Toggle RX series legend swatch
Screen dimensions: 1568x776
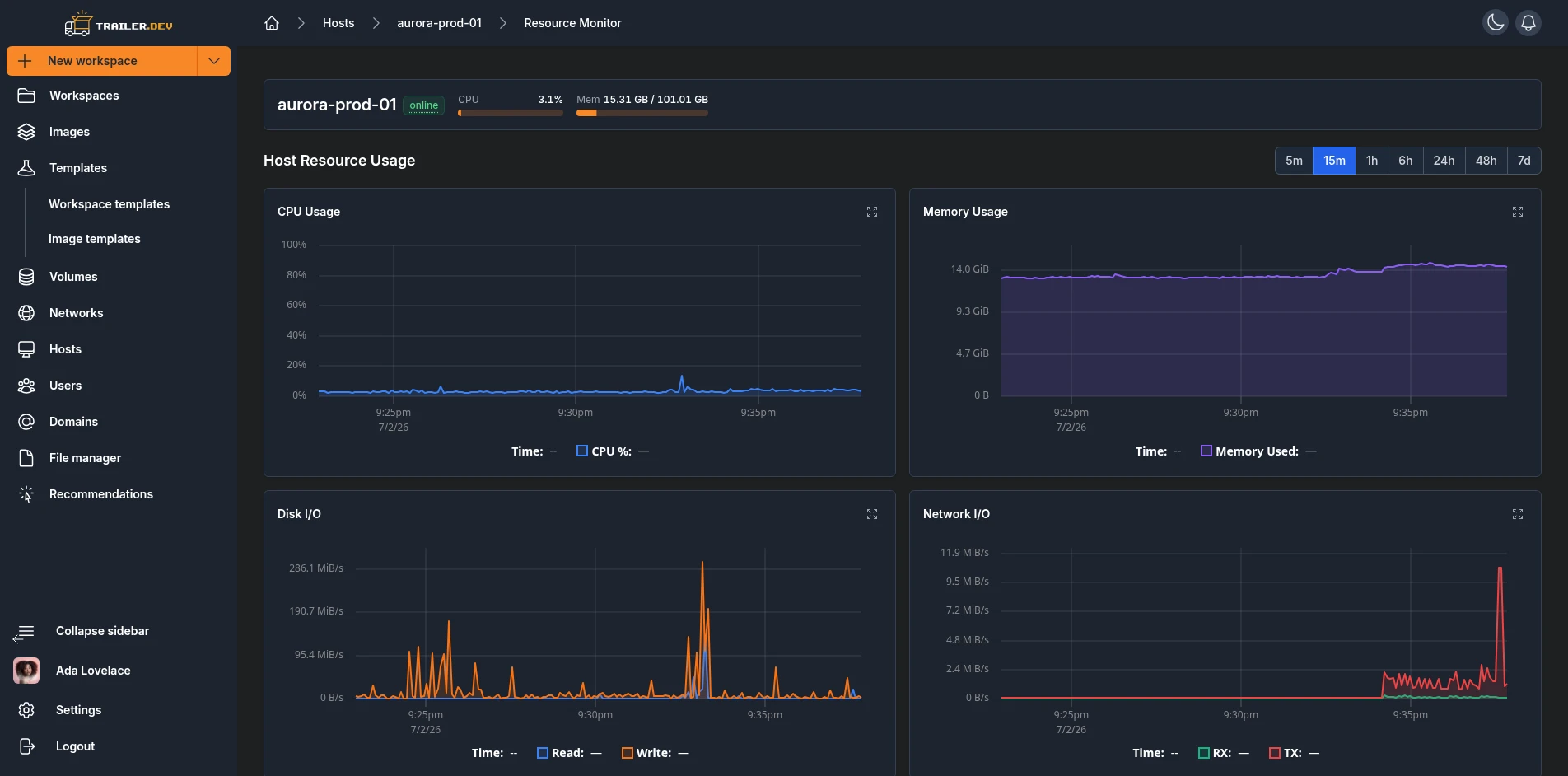[x=1204, y=753]
